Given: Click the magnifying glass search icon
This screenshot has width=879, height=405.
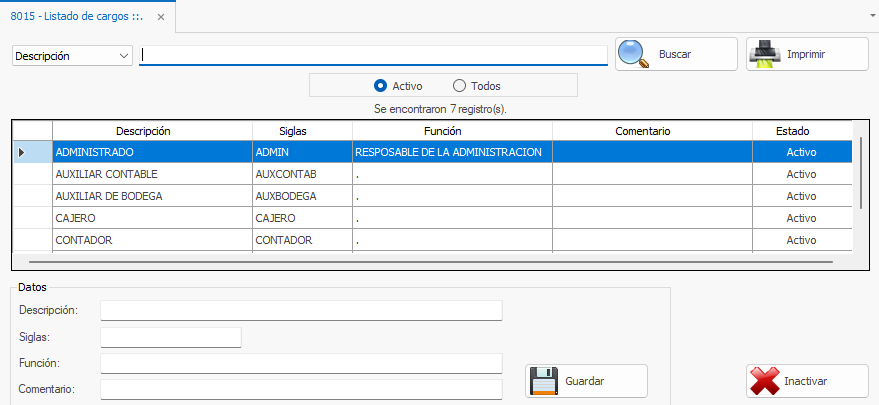Looking at the screenshot, I should click(634, 54).
